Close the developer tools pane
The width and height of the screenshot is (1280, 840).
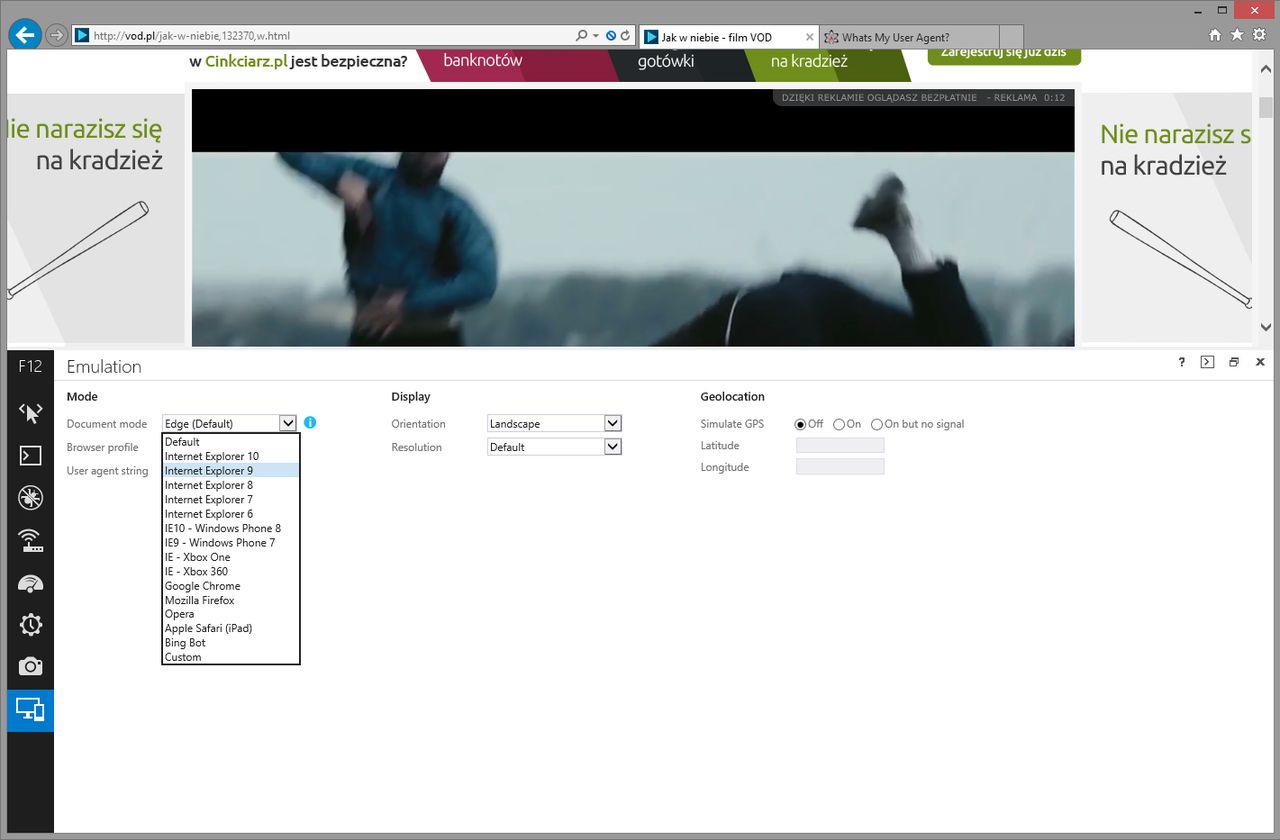(1260, 362)
